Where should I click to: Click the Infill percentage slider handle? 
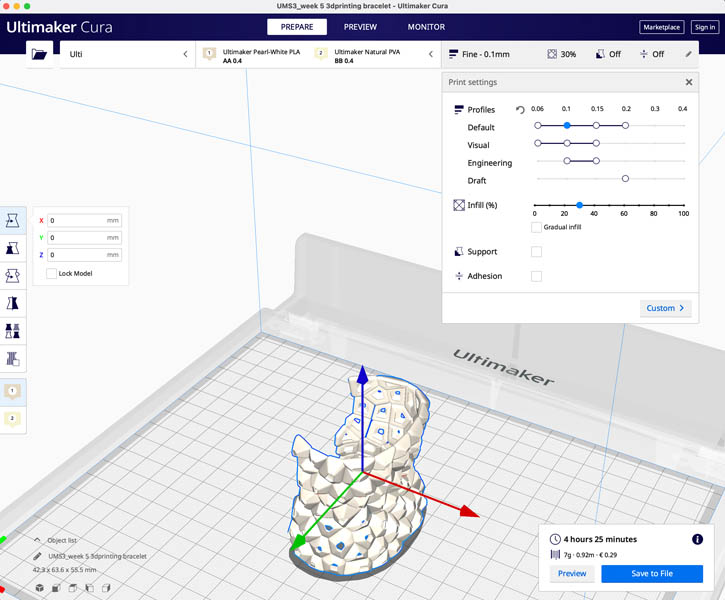coord(579,205)
